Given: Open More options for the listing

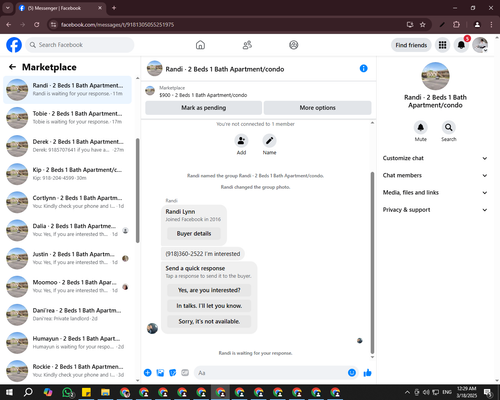Looking at the screenshot, I should 317,108.
